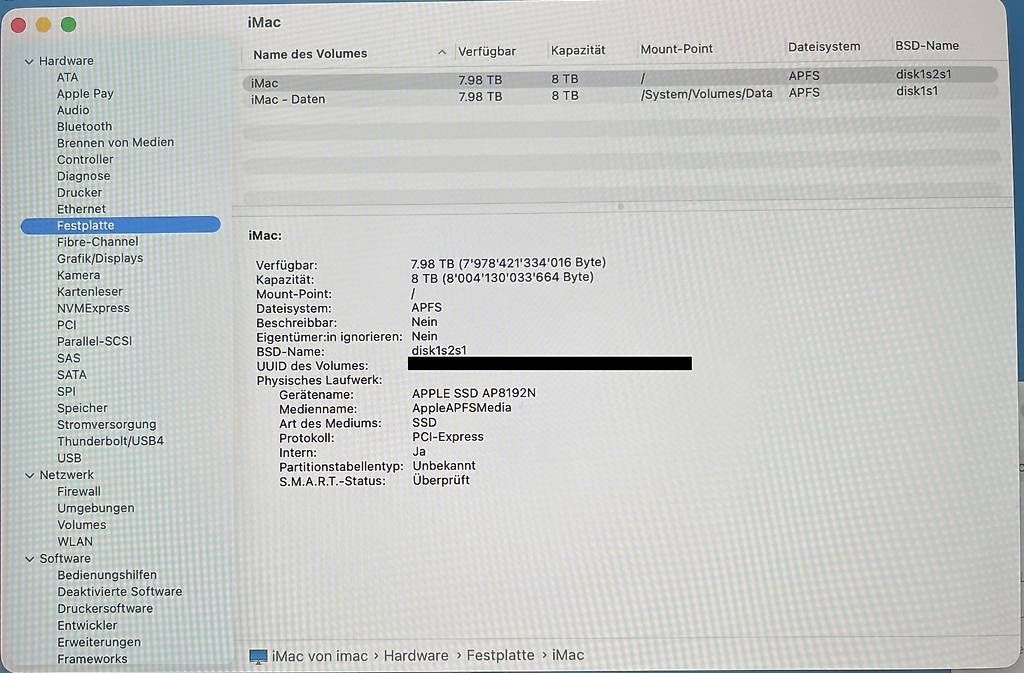
Task: Select Erweiterungen under Software
Action: point(99,642)
